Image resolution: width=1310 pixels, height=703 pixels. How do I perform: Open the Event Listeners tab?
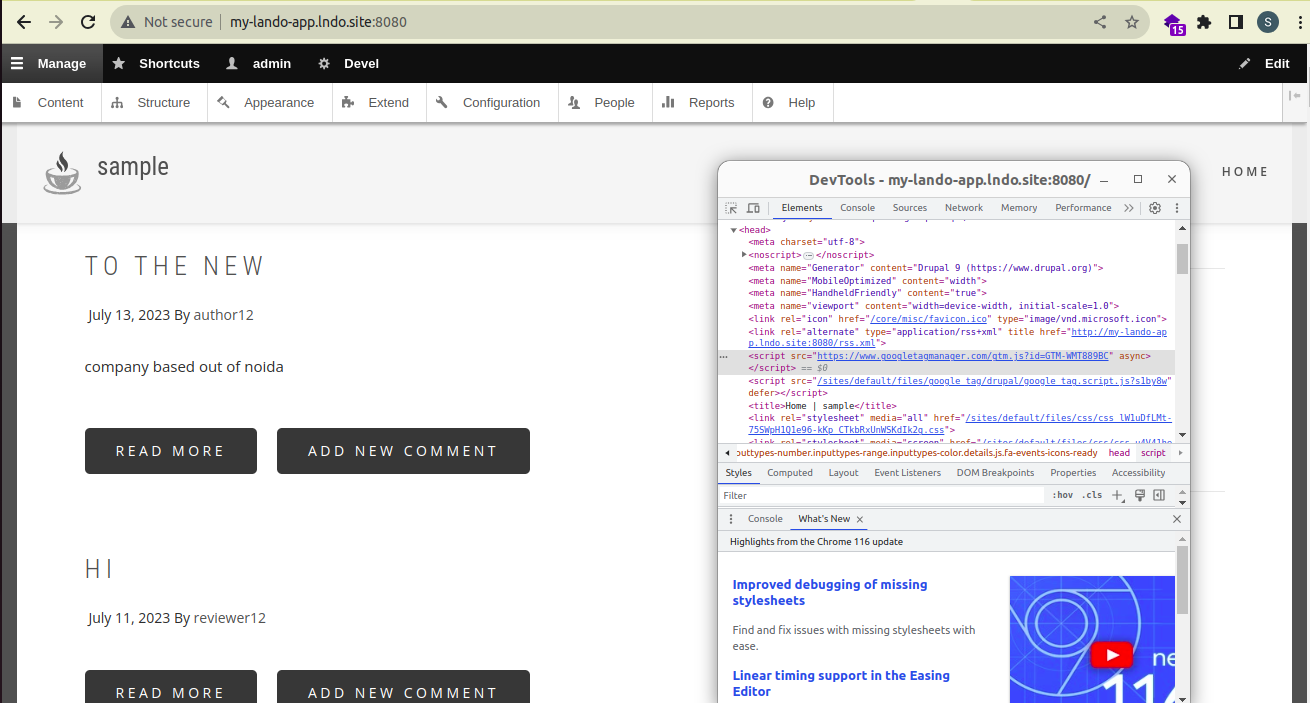(907, 473)
